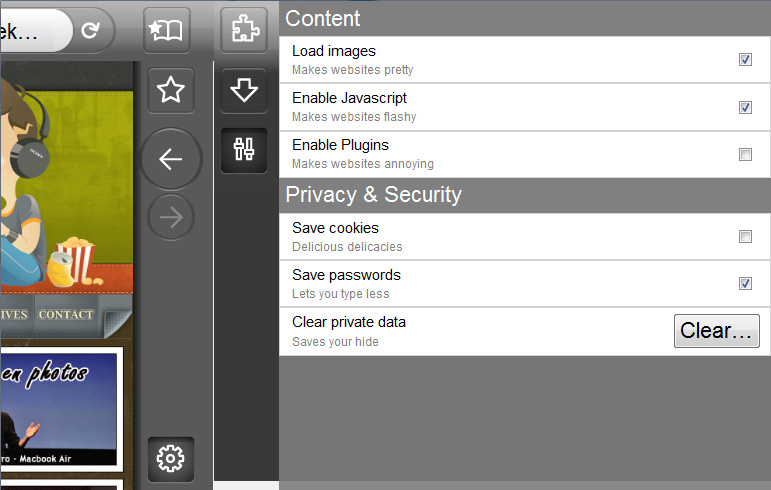Go back with left arrow button
This screenshot has width=771, height=490.
click(x=171, y=159)
